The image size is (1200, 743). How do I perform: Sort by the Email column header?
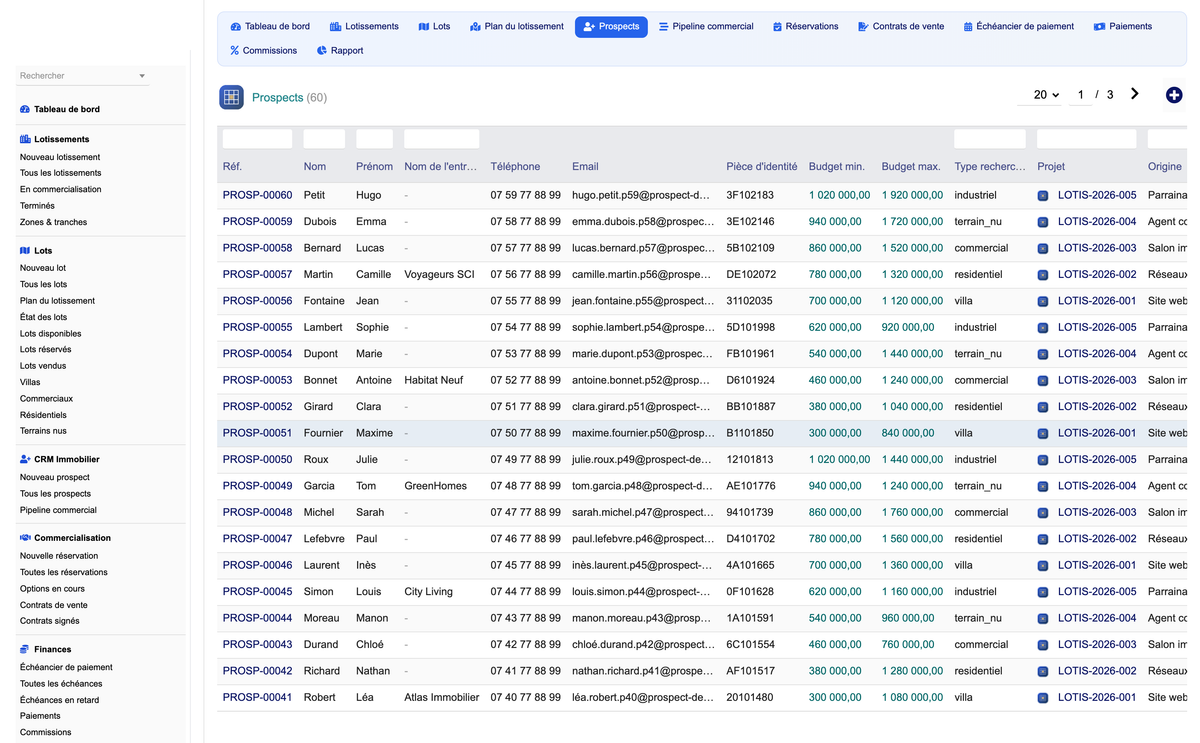click(x=585, y=167)
